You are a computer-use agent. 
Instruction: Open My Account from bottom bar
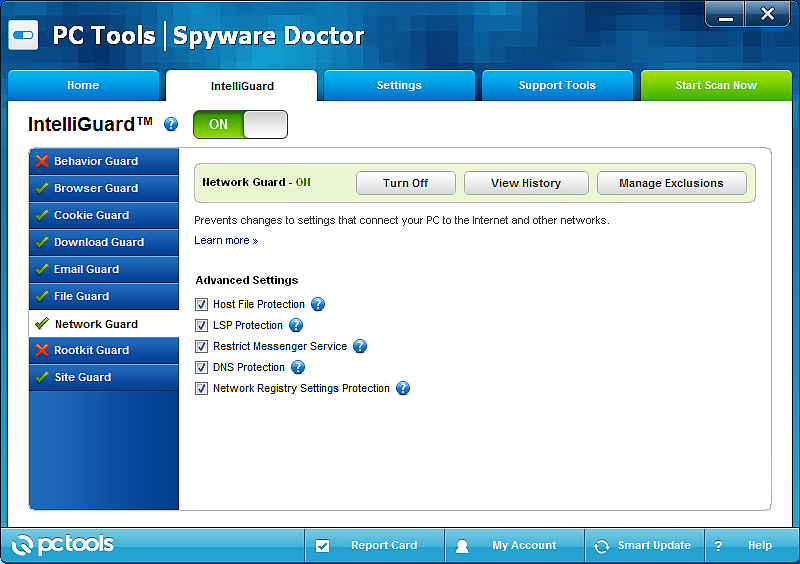[x=515, y=546]
